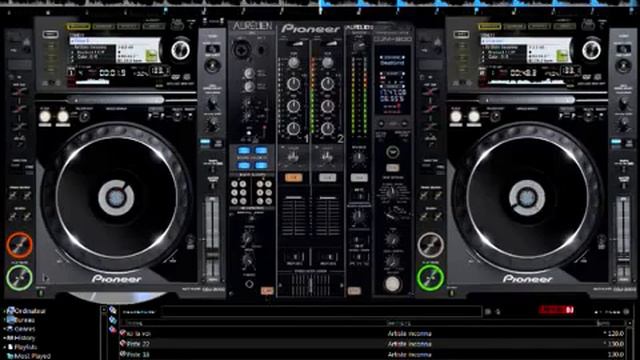This screenshot has height=360, width=640.
Task: Toggle left deck blue vinyl jog mode button
Action: [205, 142]
